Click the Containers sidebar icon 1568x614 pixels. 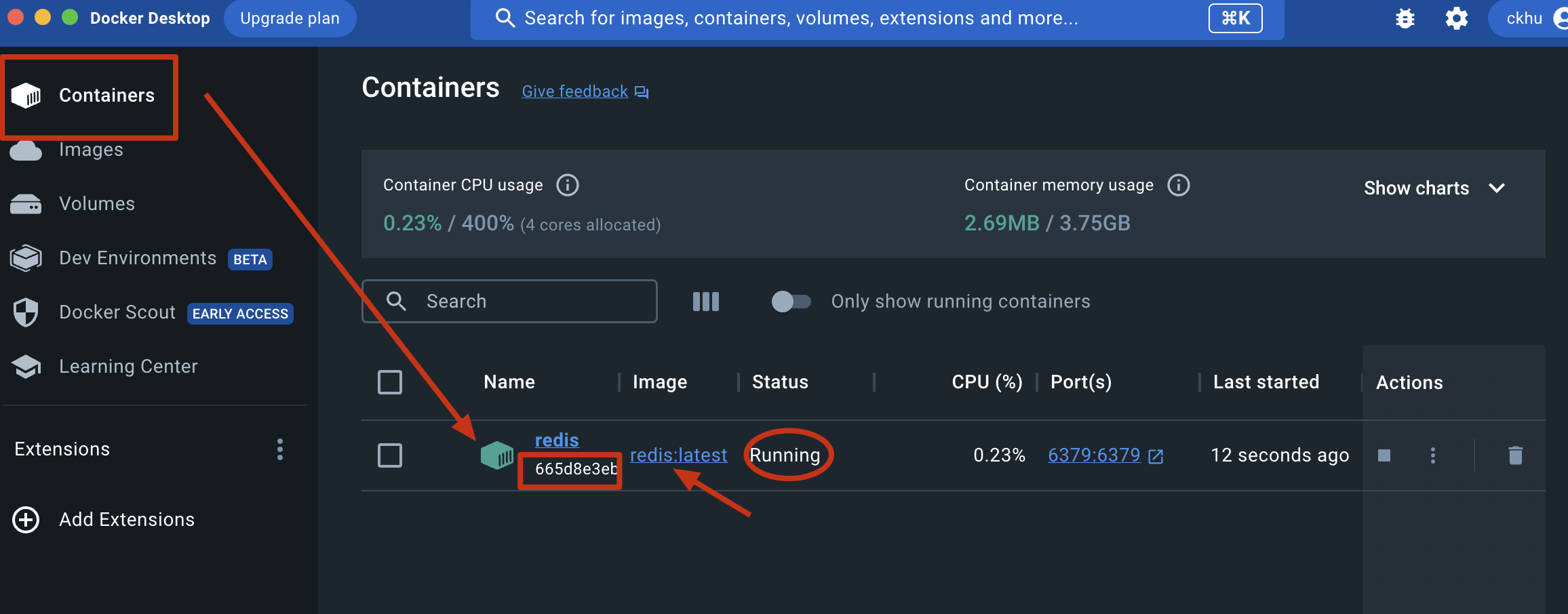tap(26, 96)
